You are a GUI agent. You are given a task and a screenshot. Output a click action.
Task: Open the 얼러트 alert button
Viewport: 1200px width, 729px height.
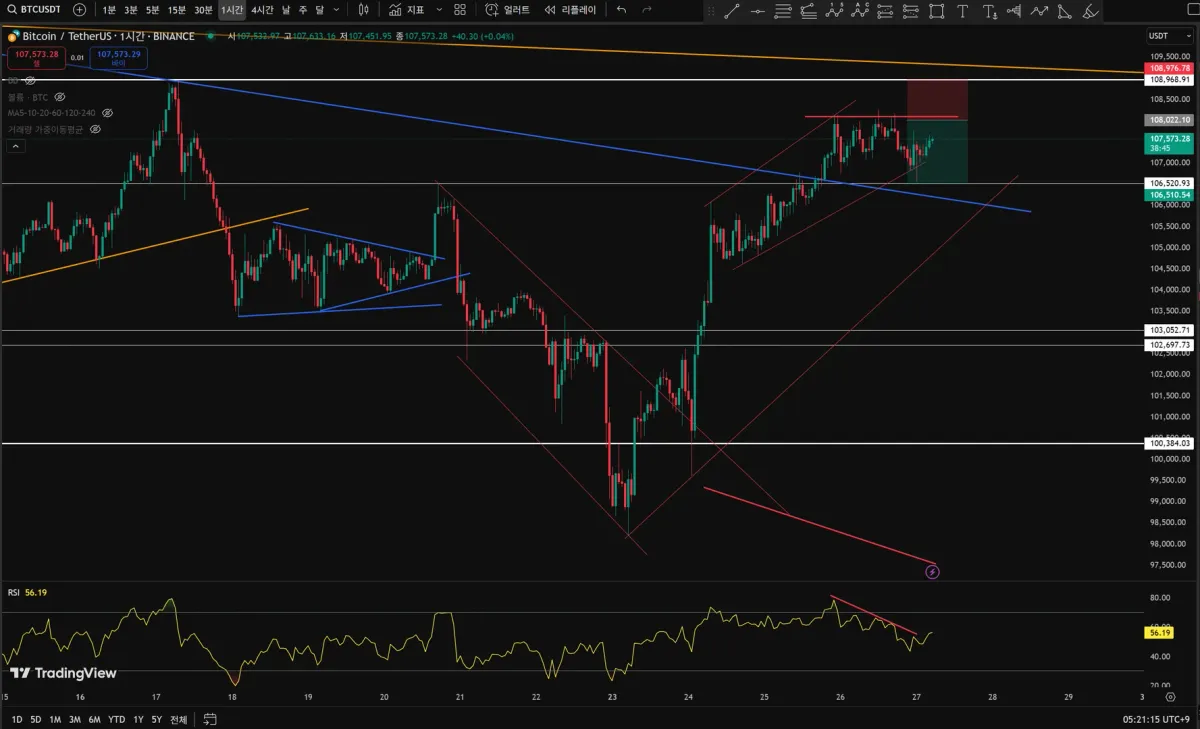click(508, 10)
